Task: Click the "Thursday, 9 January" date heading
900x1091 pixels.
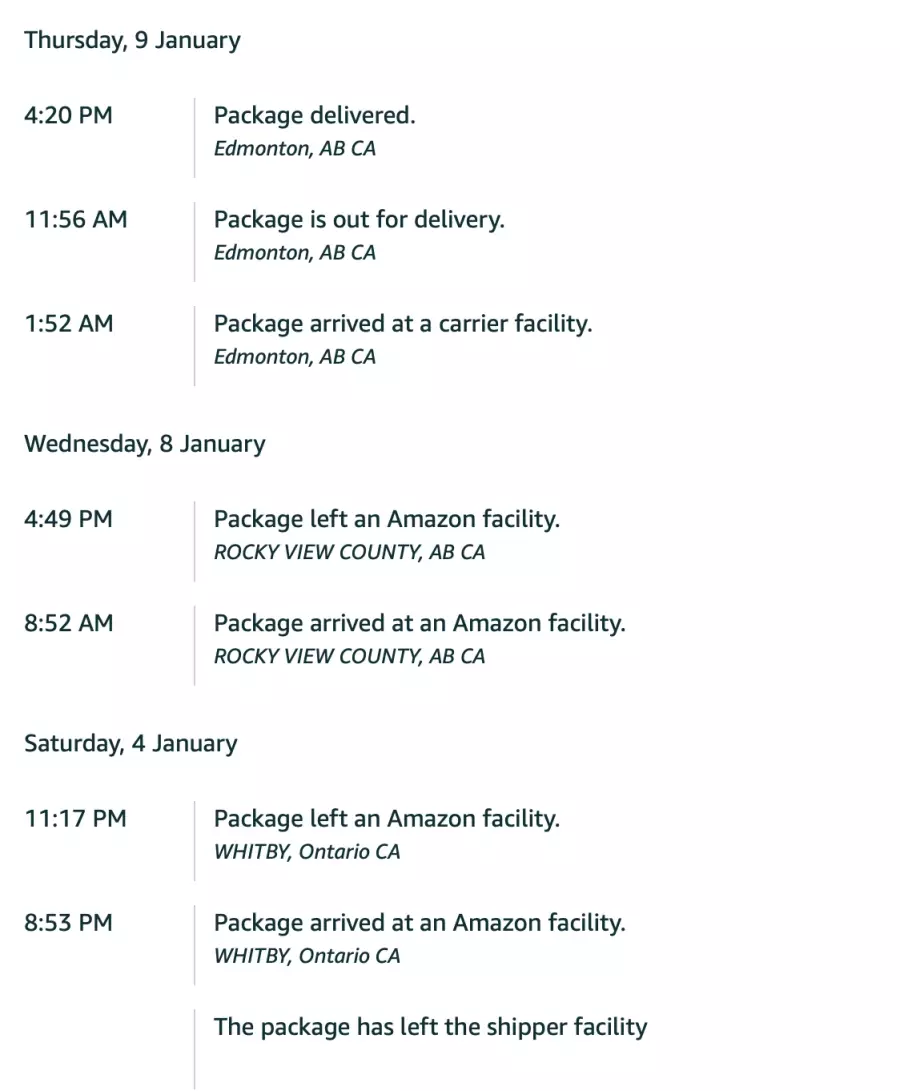Action: click(x=132, y=41)
